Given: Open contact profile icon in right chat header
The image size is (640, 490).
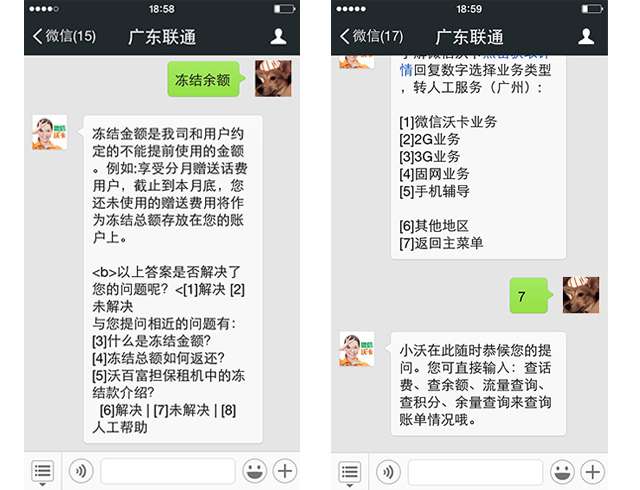Looking at the screenshot, I should [586, 37].
